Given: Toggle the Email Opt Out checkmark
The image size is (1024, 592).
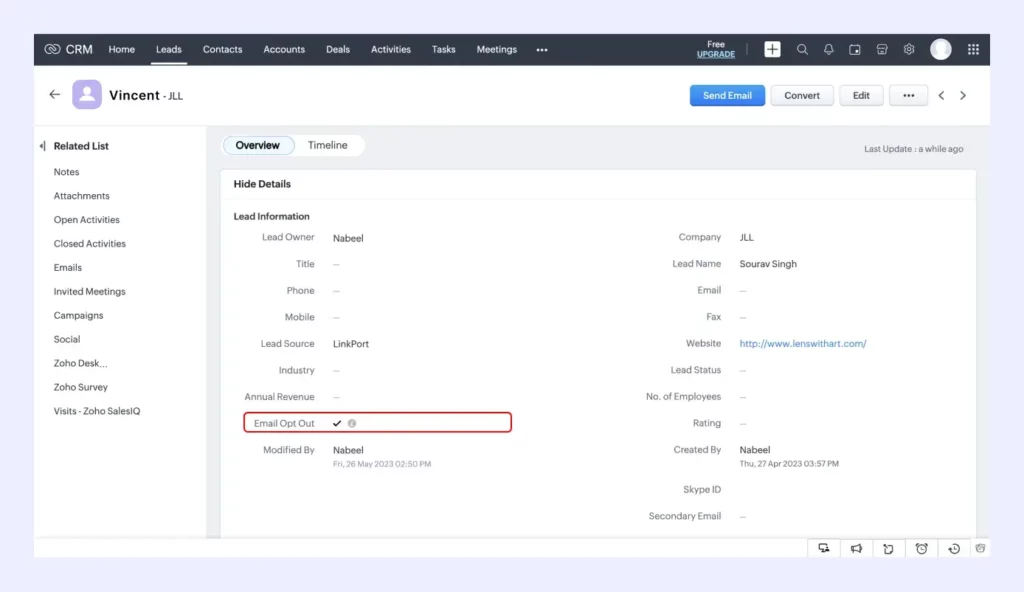Looking at the screenshot, I should 337,423.
